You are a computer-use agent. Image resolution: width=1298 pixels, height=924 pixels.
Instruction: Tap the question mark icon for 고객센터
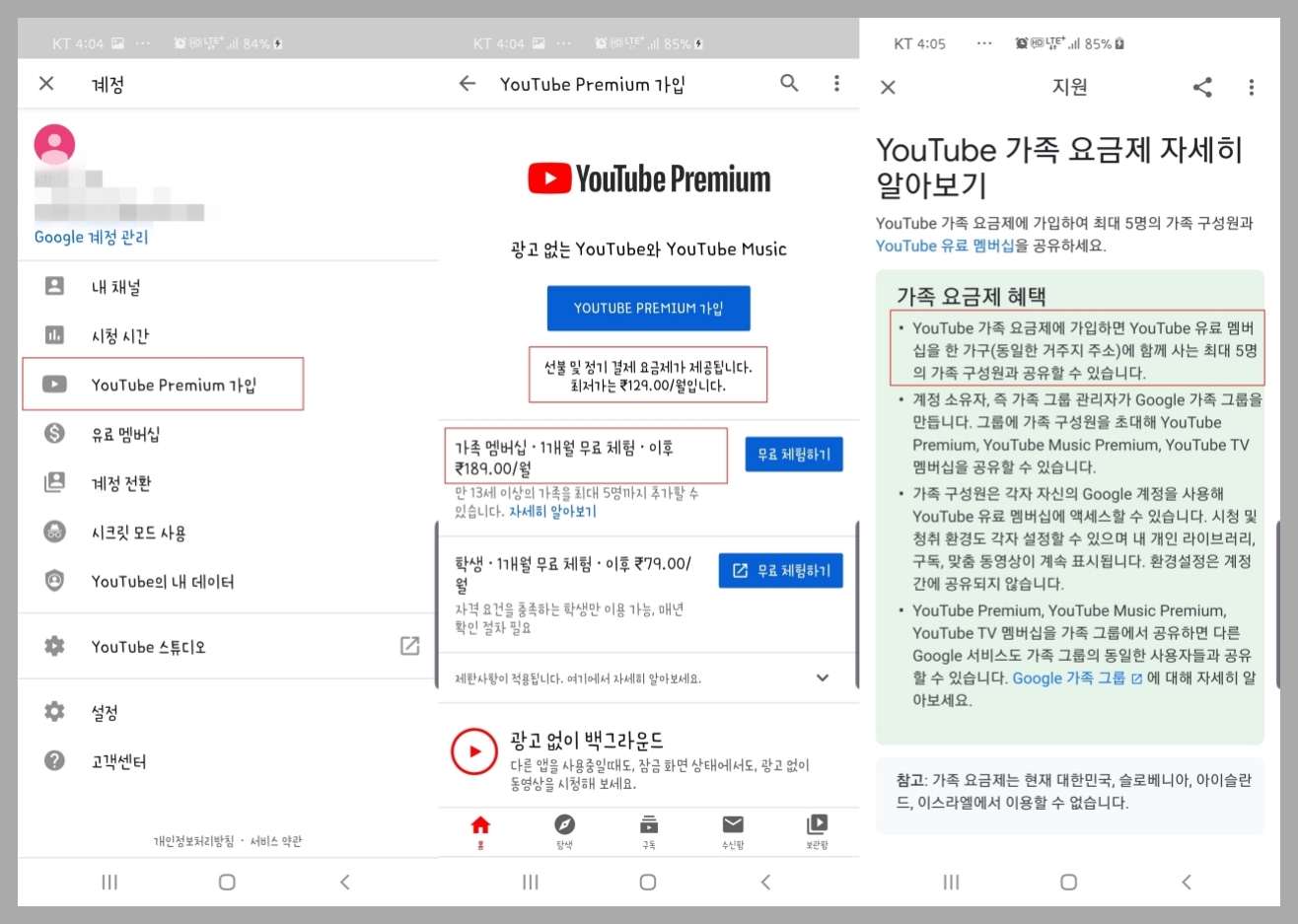pos(54,760)
